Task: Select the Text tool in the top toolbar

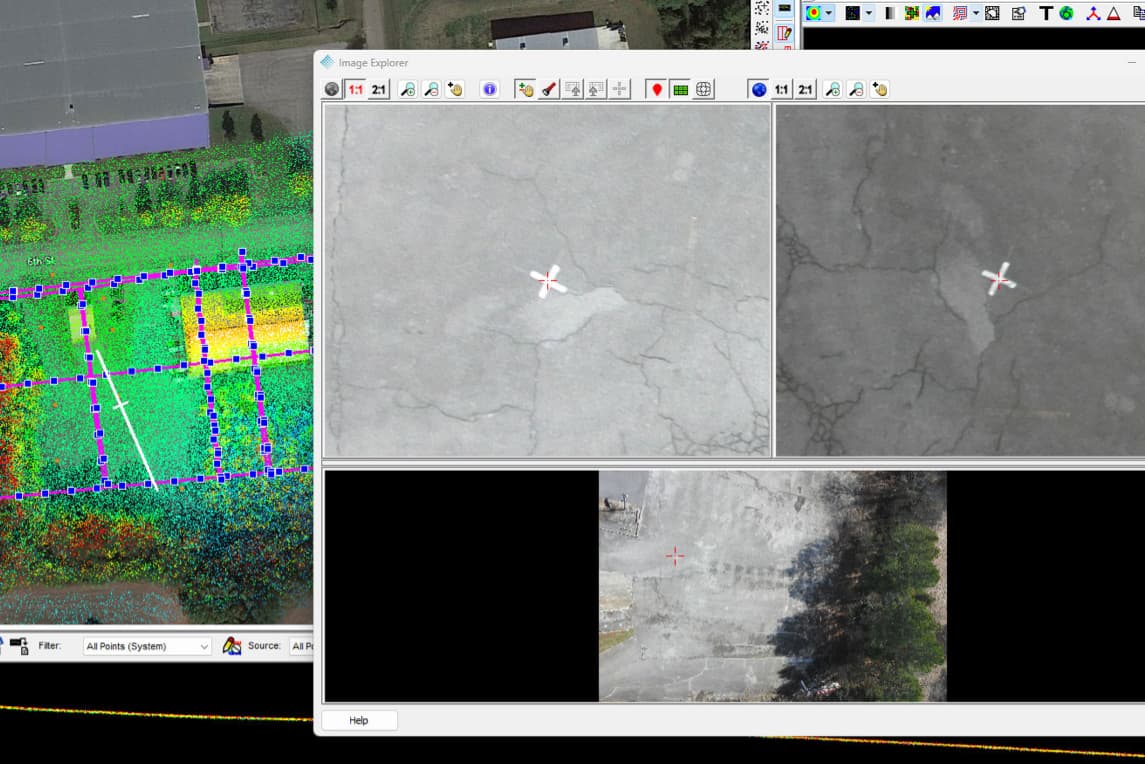Action: [1047, 12]
